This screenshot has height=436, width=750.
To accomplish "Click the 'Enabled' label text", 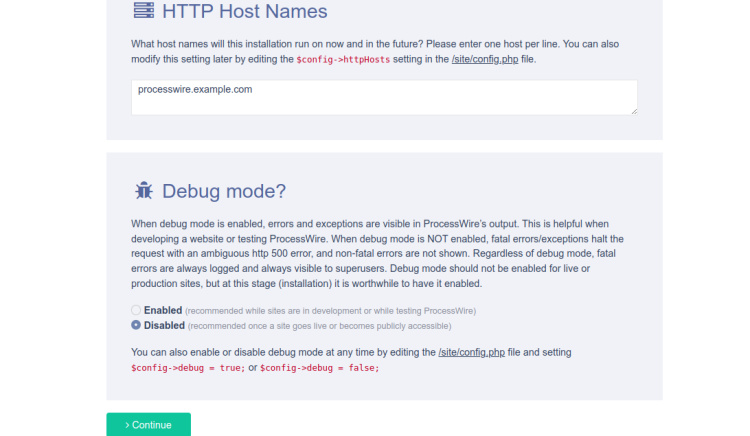I will [x=163, y=310].
